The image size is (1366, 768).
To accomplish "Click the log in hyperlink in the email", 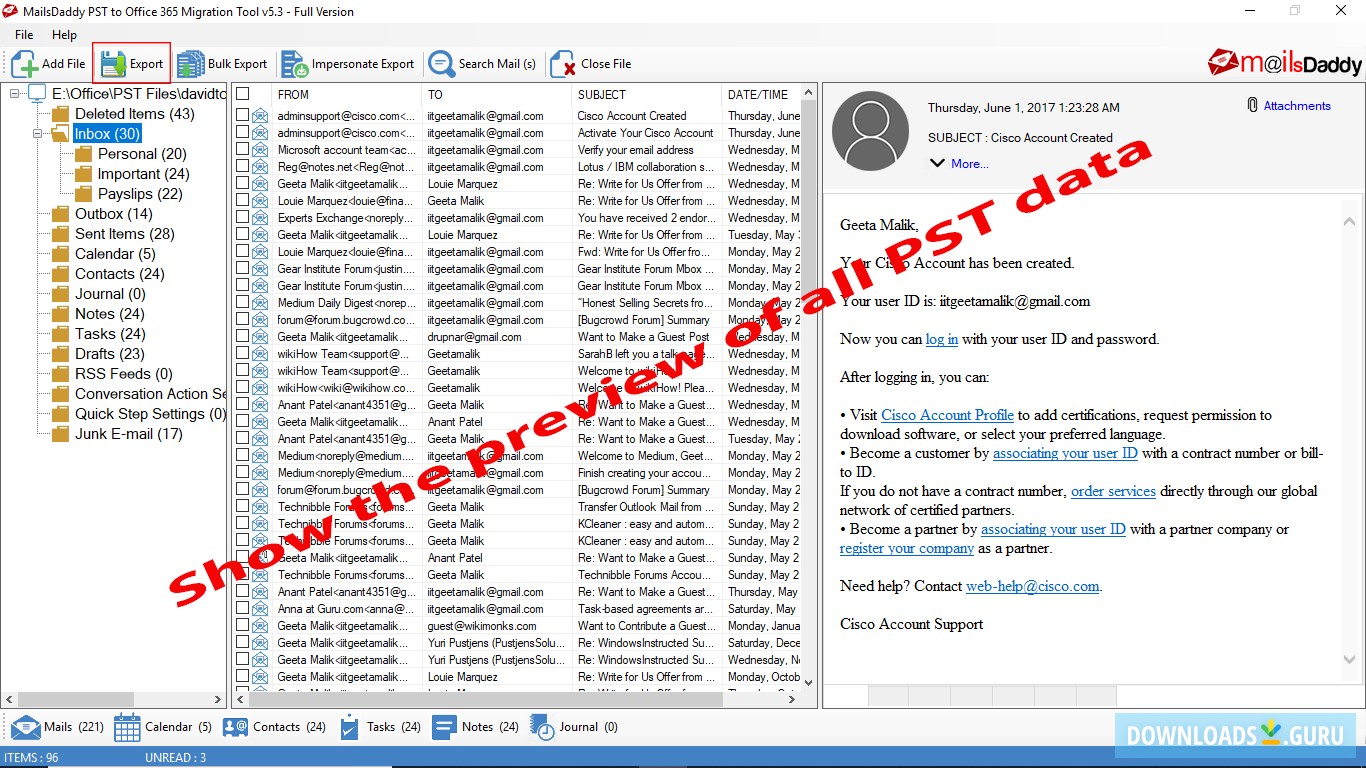I will point(941,339).
